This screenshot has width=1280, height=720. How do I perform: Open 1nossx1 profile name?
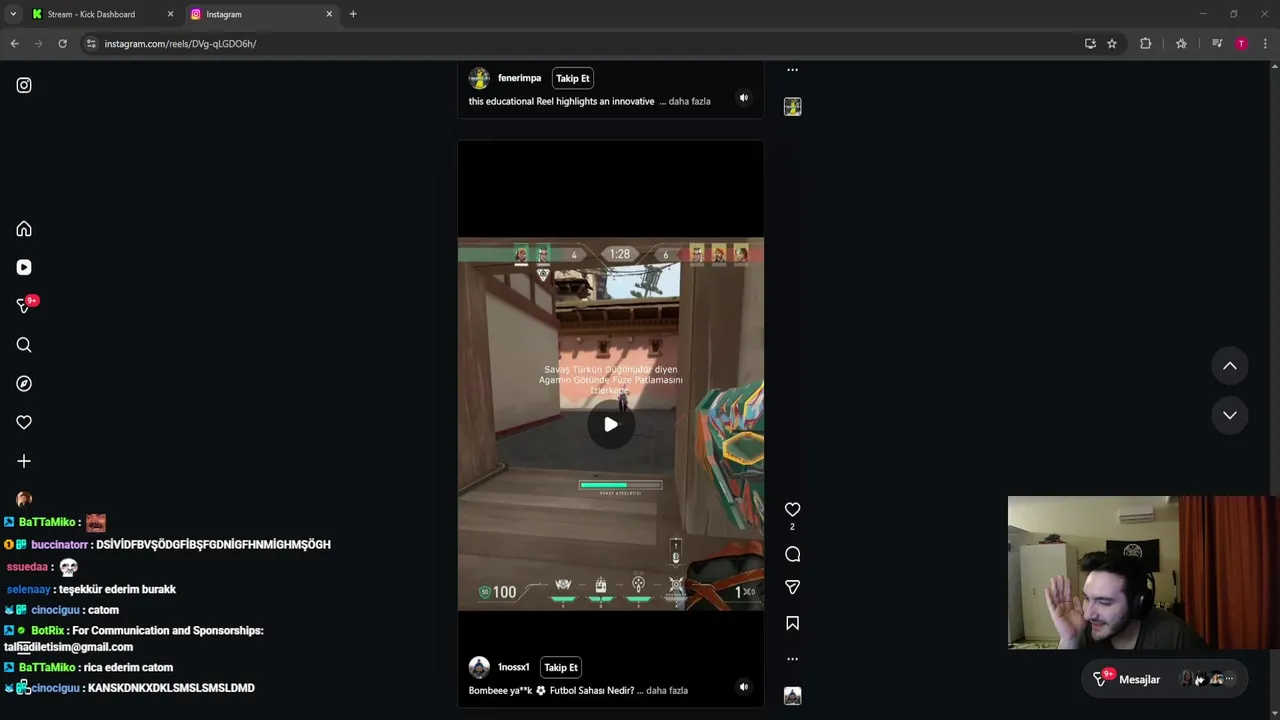513,667
